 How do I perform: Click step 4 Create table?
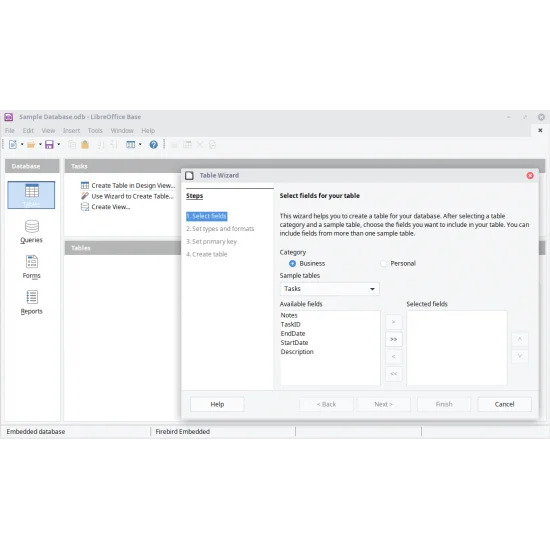[206, 254]
